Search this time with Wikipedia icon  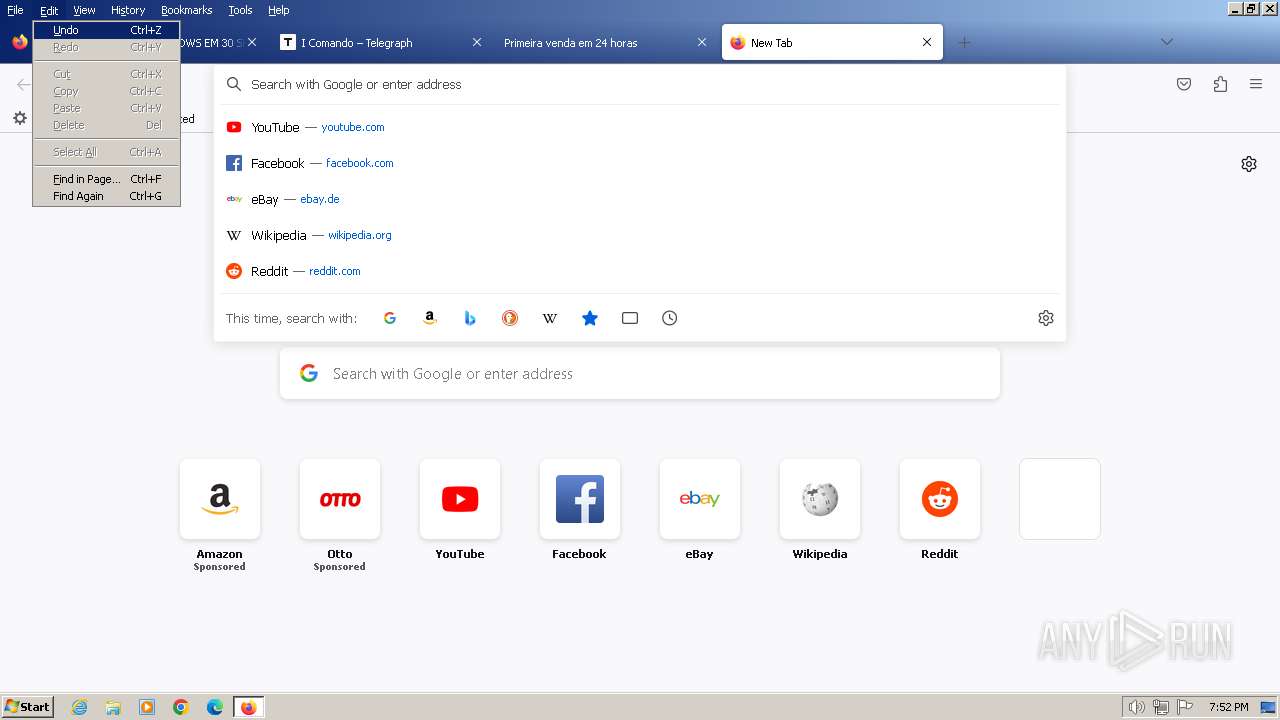point(550,318)
